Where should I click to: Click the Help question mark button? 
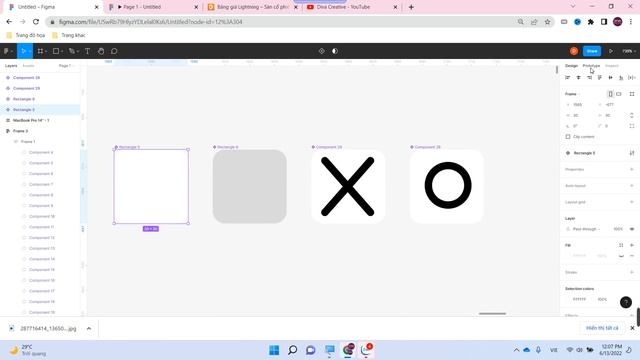(626, 302)
